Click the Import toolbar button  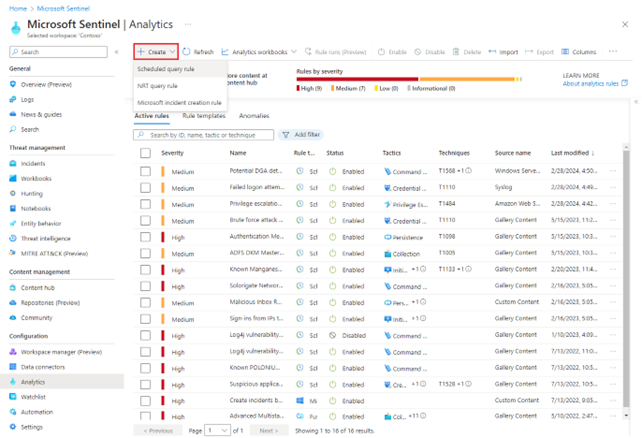tap(503, 52)
